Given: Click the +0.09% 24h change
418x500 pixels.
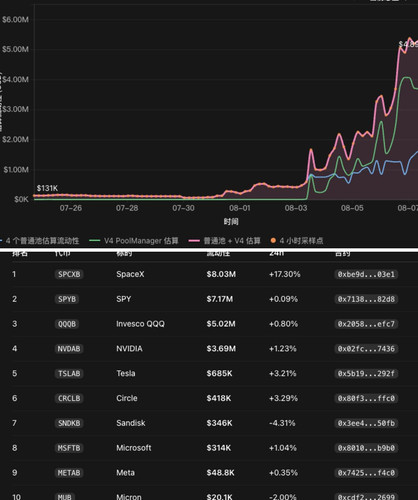Looking at the screenshot, I should click(x=283, y=299).
